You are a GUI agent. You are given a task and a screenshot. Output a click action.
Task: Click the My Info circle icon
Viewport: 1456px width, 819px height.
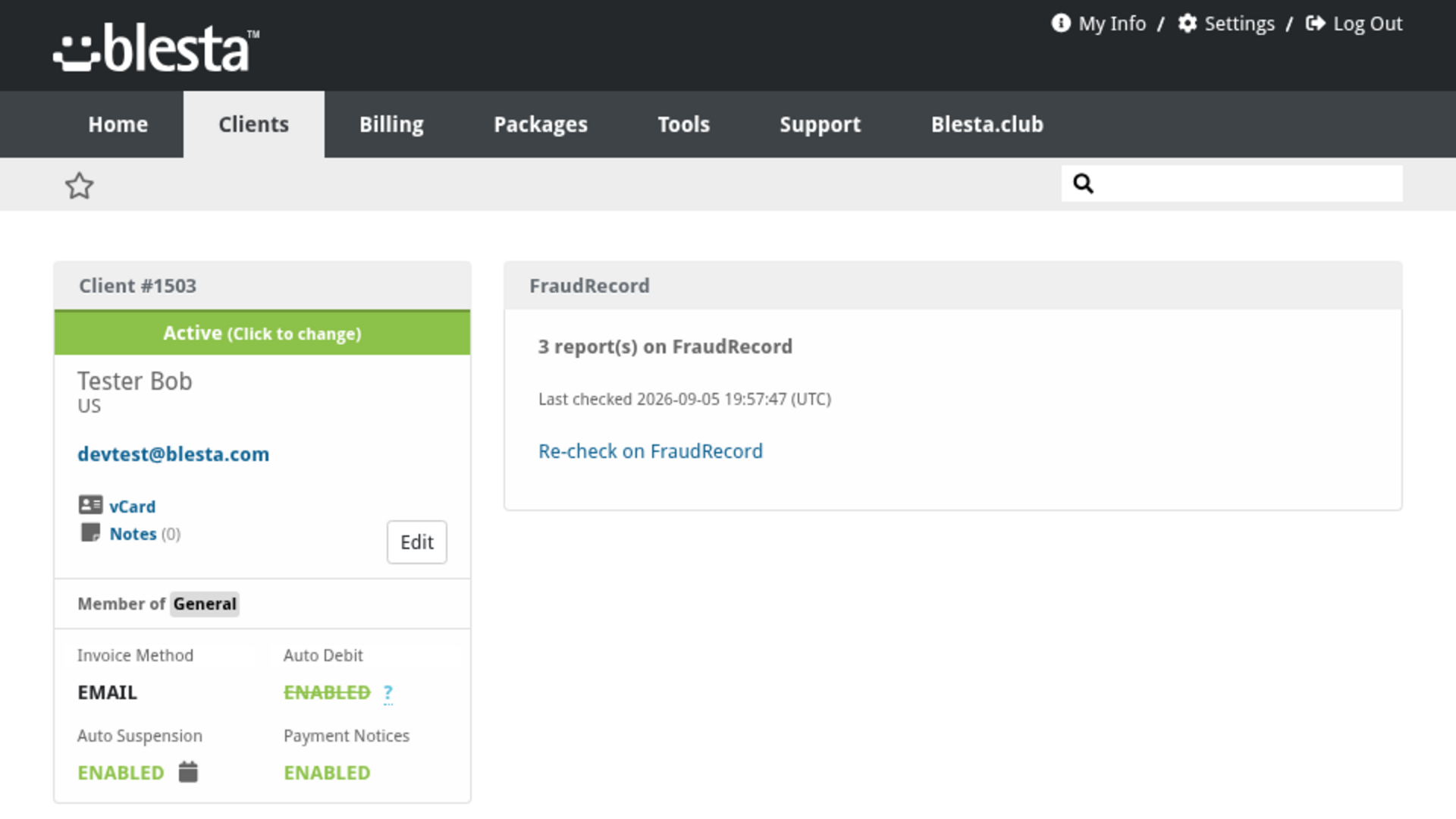(1060, 24)
